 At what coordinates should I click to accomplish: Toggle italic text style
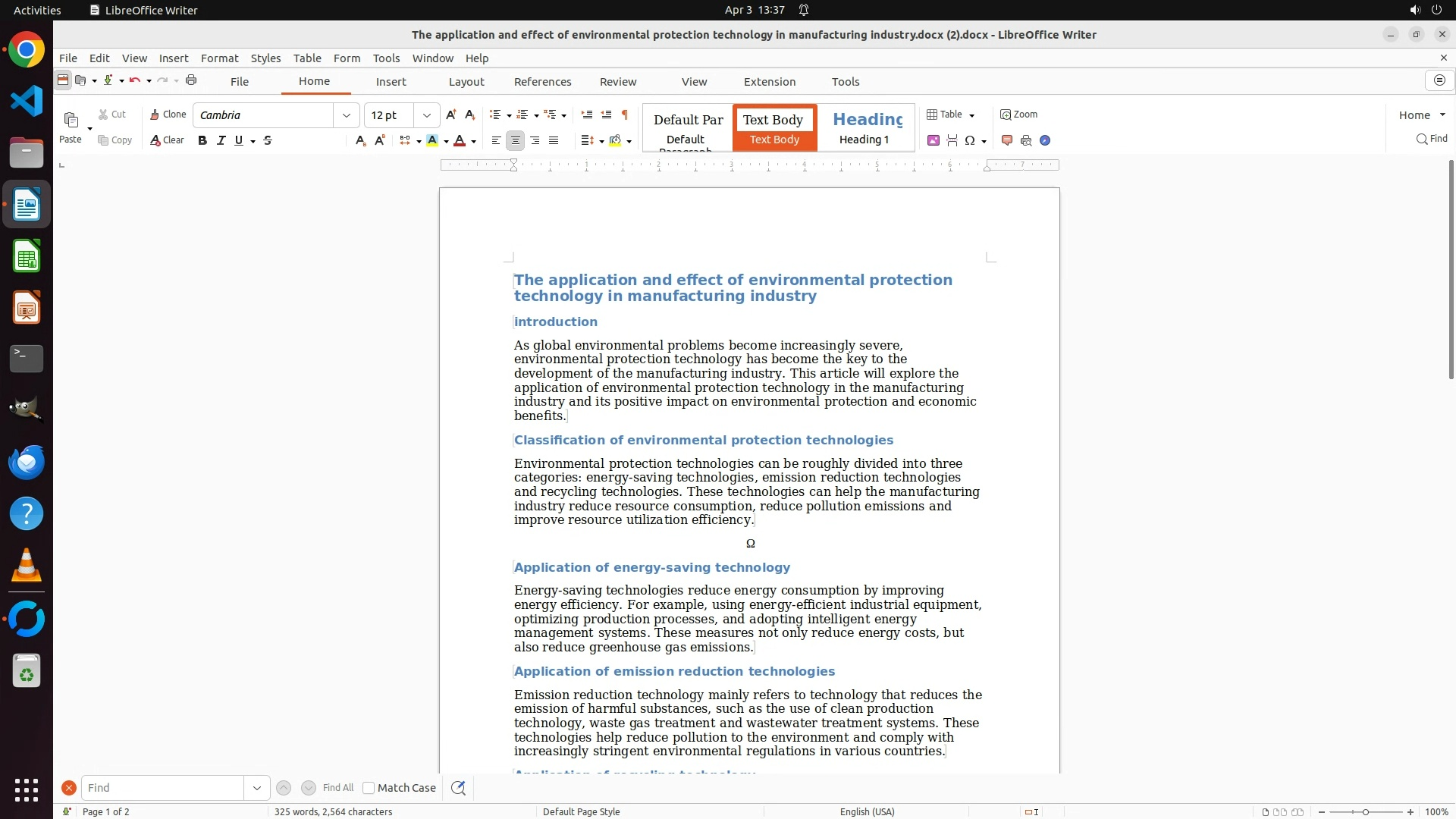click(x=221, y=140)
